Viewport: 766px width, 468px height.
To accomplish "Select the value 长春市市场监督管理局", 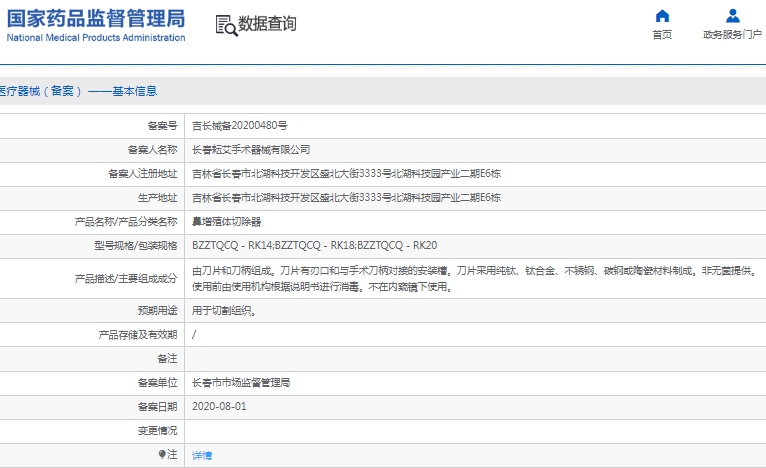I will pyautogui.click(x=241, y=383).
